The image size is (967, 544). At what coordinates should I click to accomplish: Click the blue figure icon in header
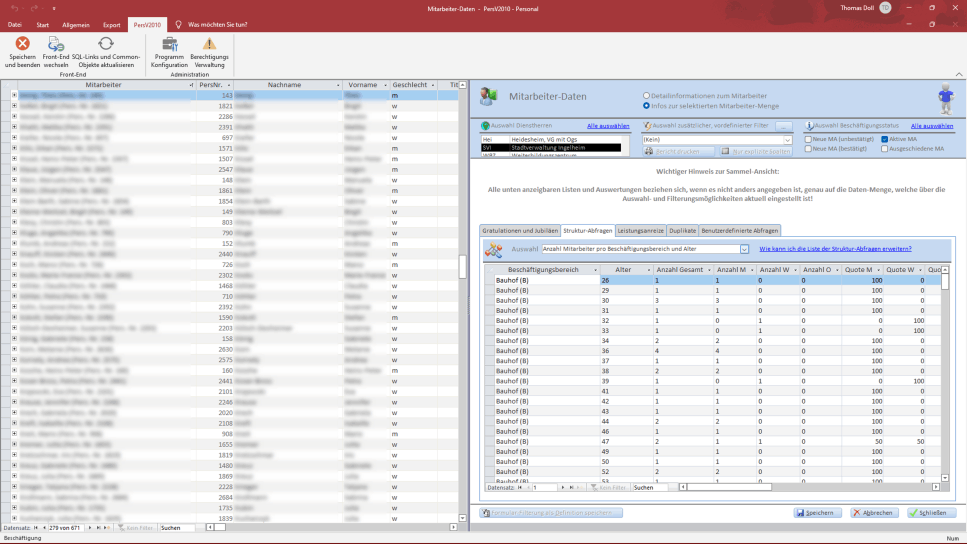point(945,99)
